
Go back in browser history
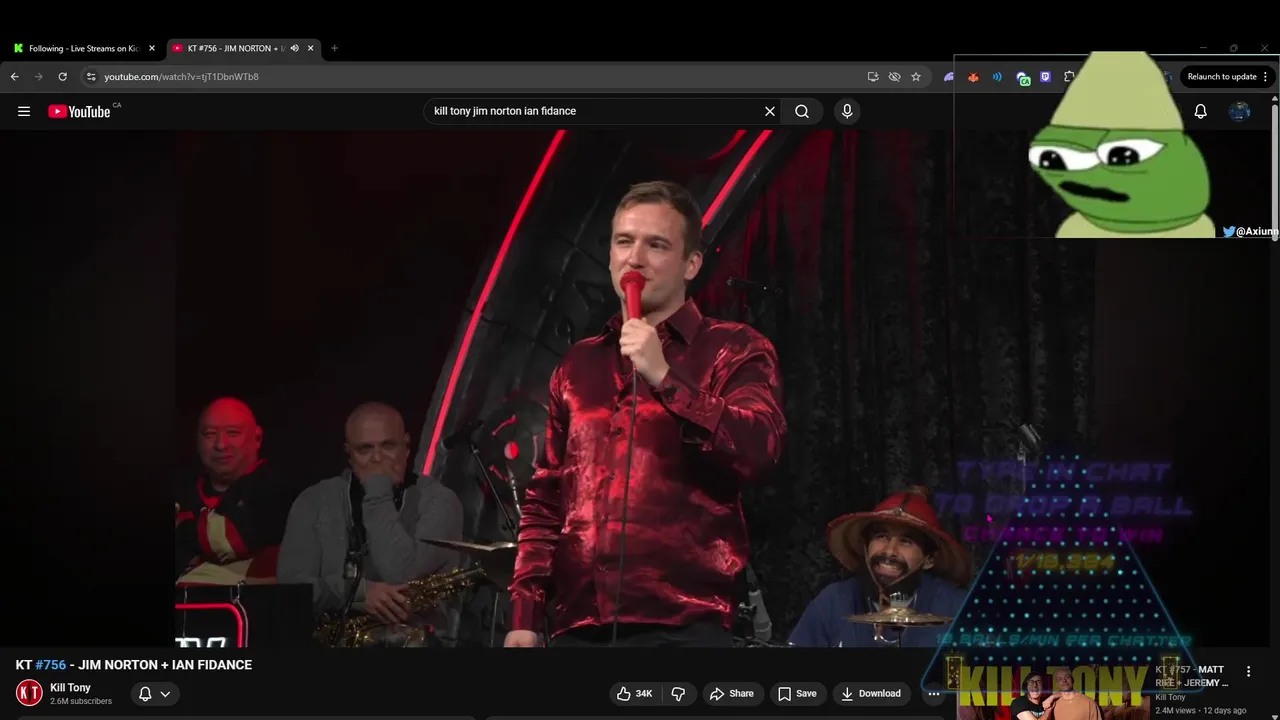click(x=14, y=77)
